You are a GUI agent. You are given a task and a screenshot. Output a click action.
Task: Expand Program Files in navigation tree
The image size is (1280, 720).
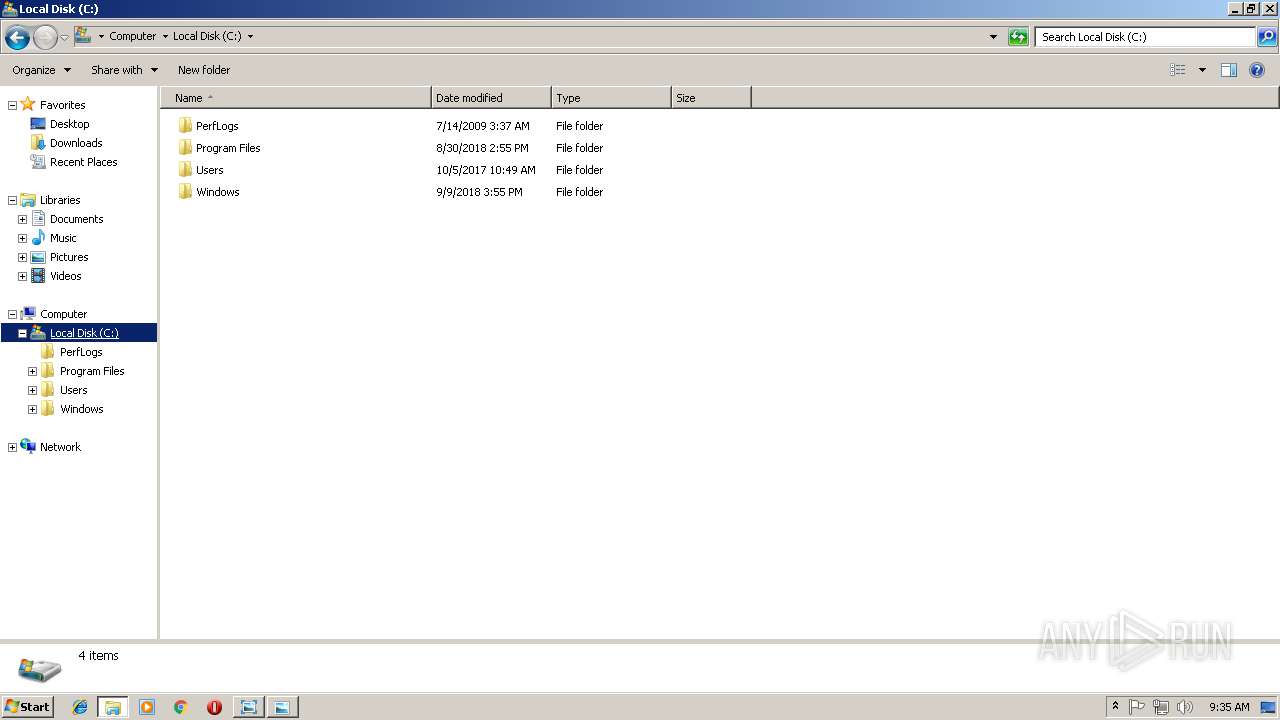[32, 371]
